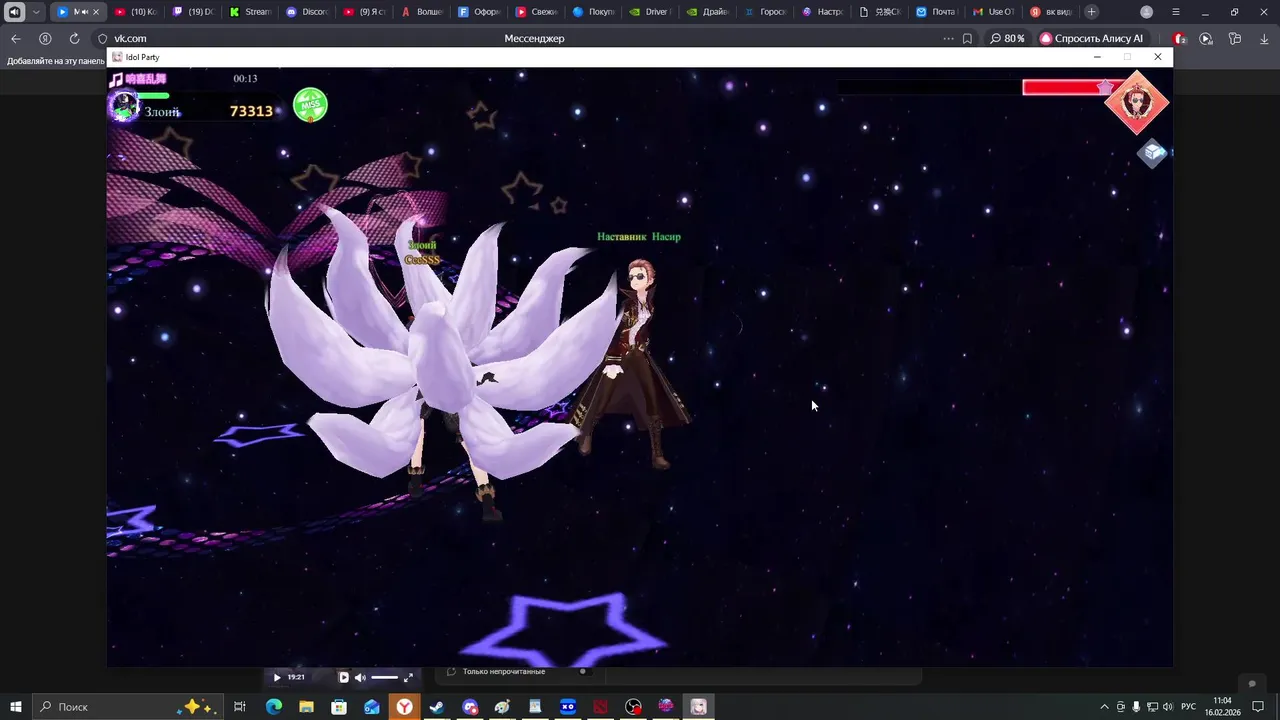Expand mini player to fullscreen
The height and width of the screenshot is (720, 1280).
click(x=408, y=677)
